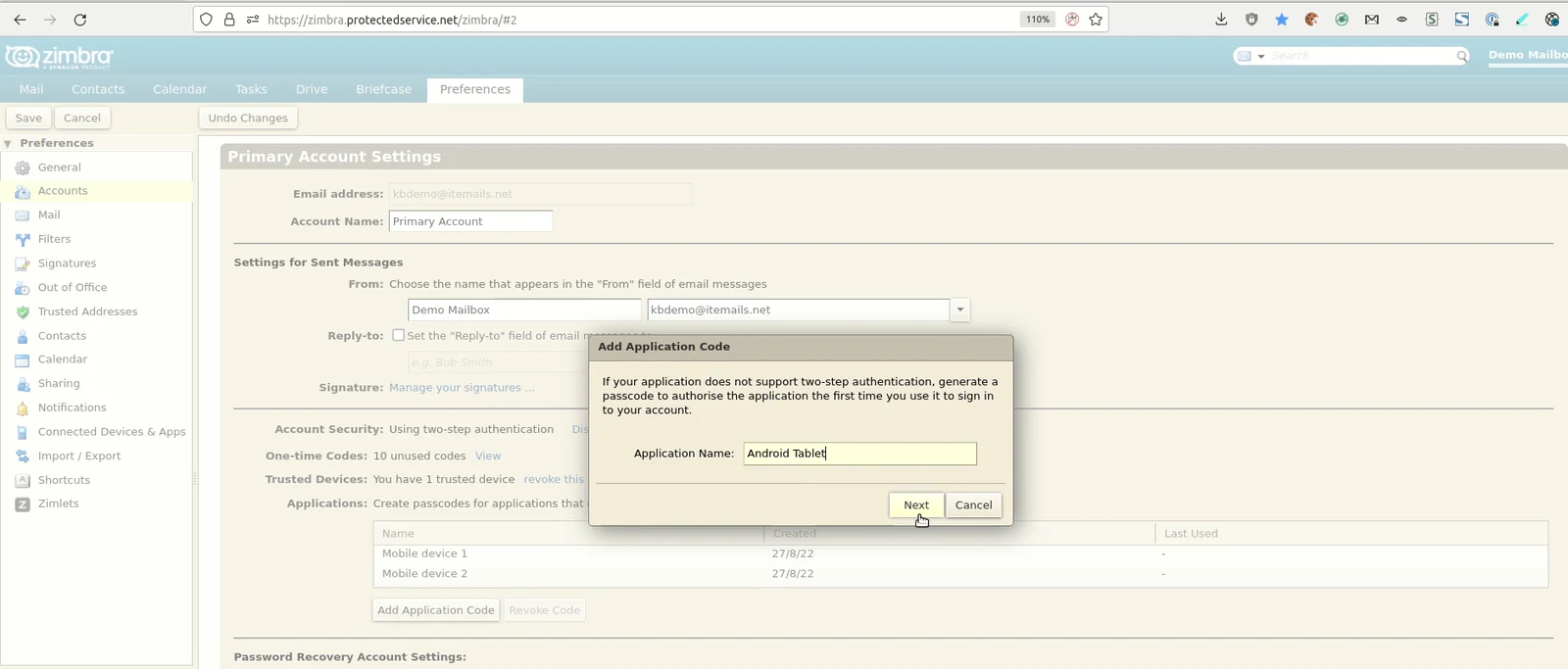The image size is (1568, 669).
Task: Open browser downloads panel
Action: (x=1221, y=20)
